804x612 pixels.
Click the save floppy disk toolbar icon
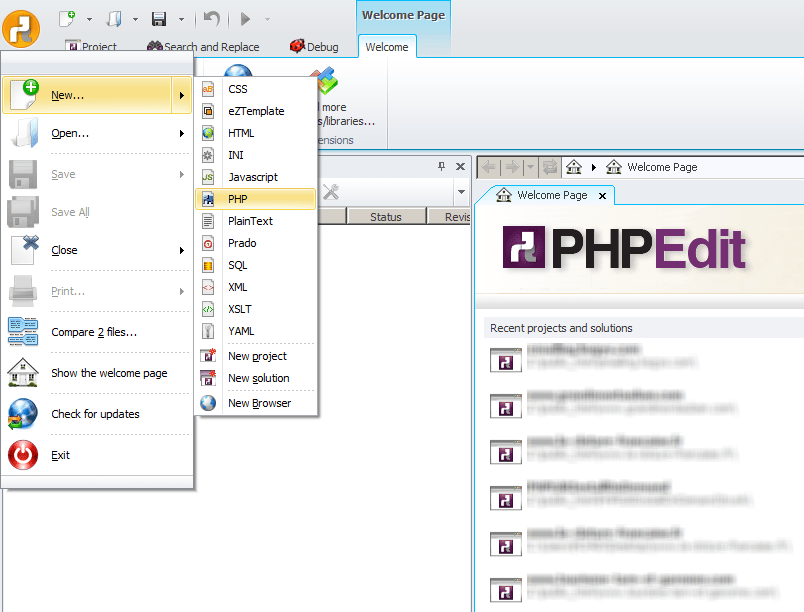(159, 19)
